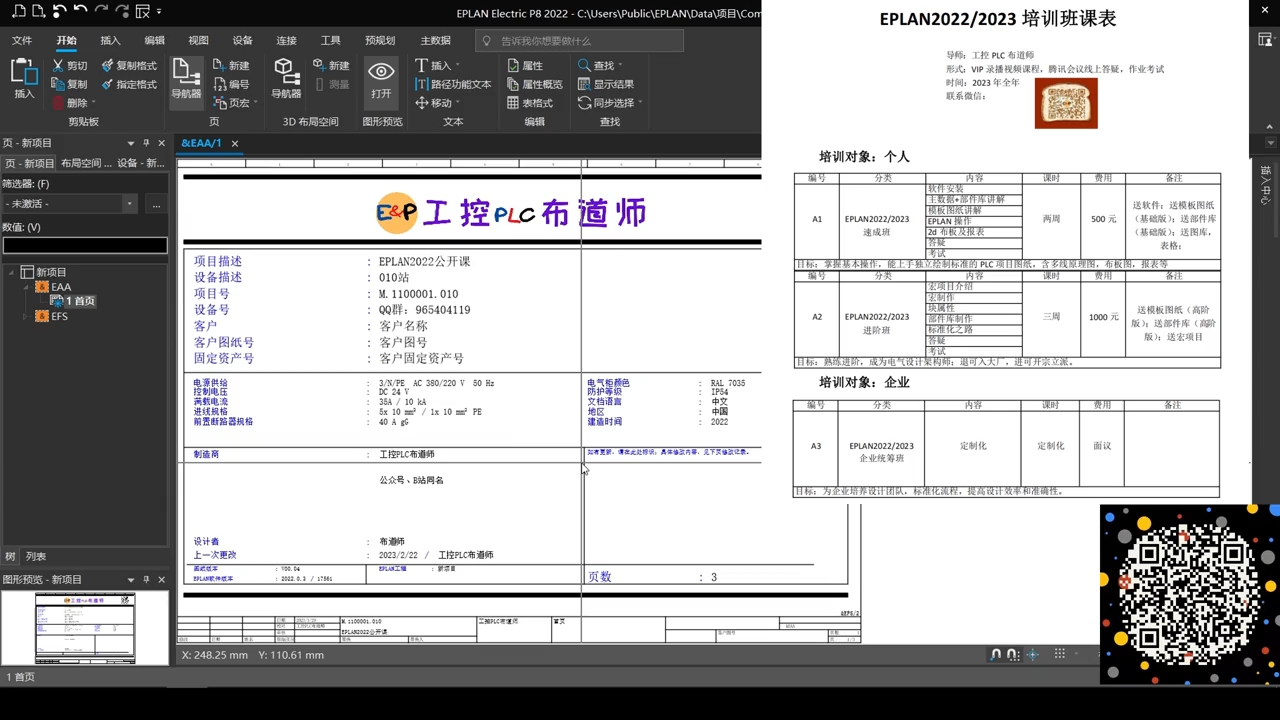Screen dimensions: 1280x720
Task: Click the filter ellipsis (...) button
Action: (156, 204)
